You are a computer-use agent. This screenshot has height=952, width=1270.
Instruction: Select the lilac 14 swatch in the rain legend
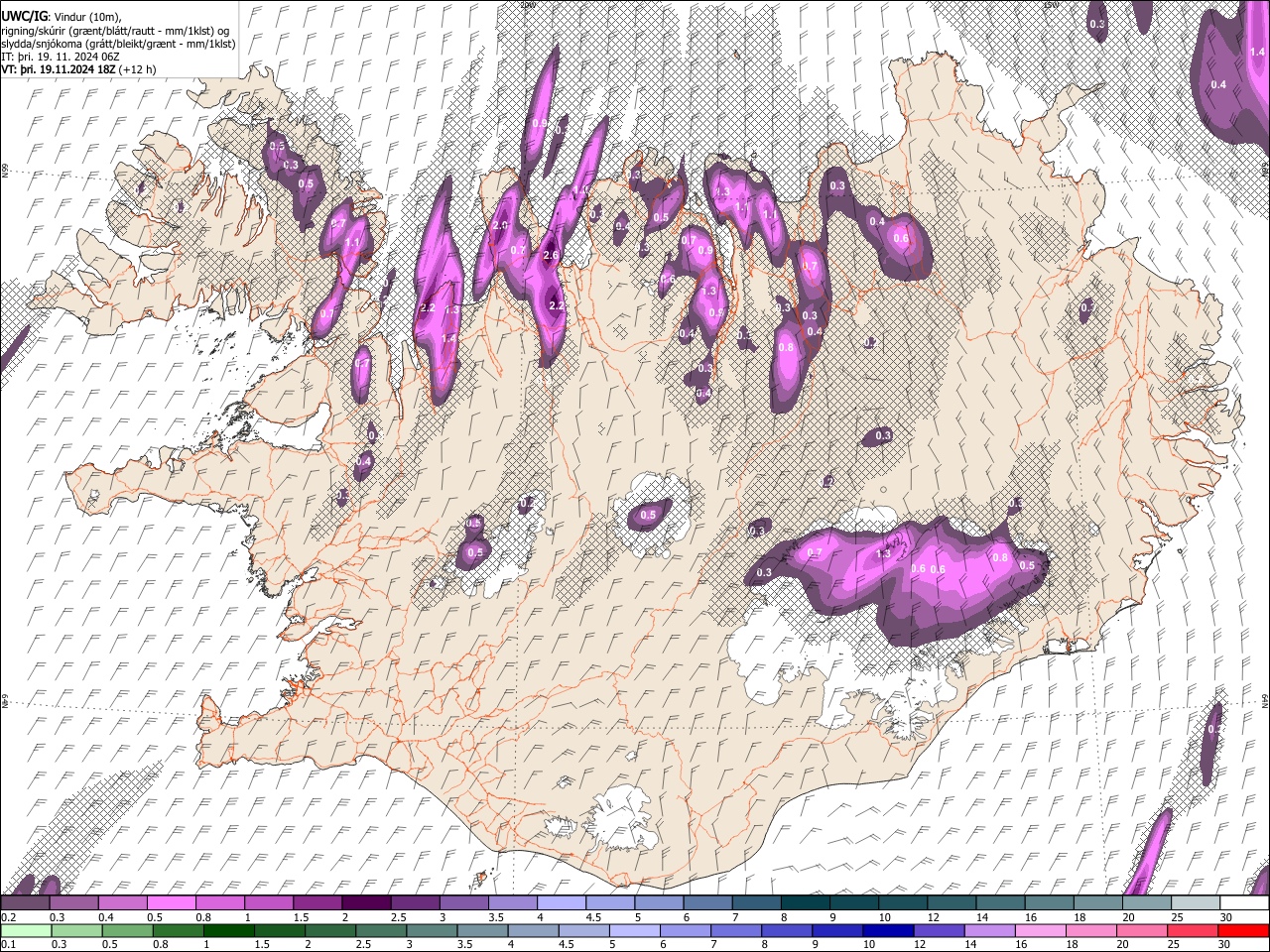click(x=989, y=930)
